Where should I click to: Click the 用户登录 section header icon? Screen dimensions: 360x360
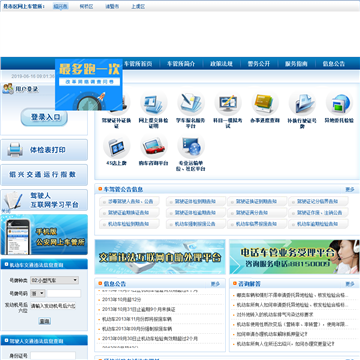pyautogui.click(x=8, y=89)
